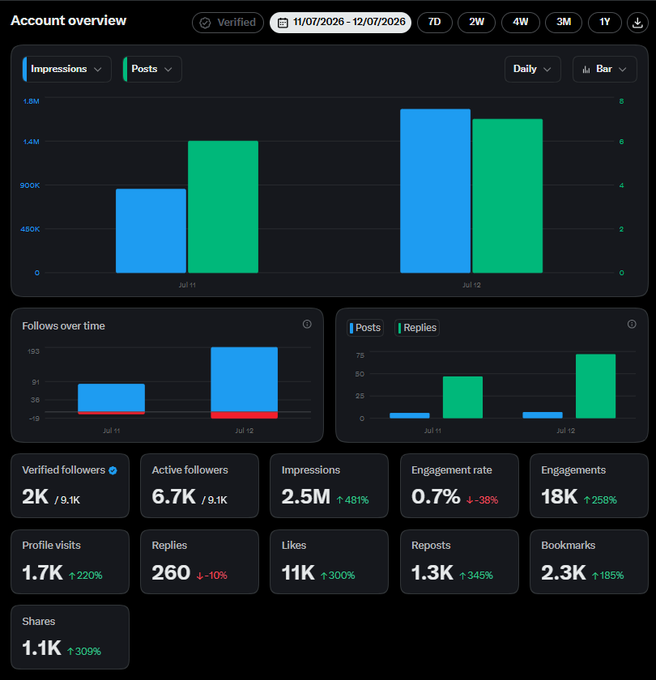The height and width of the screenshot is (680, 656).
Task: Open the Reposts 1.3K card
Action: (459, 562)
